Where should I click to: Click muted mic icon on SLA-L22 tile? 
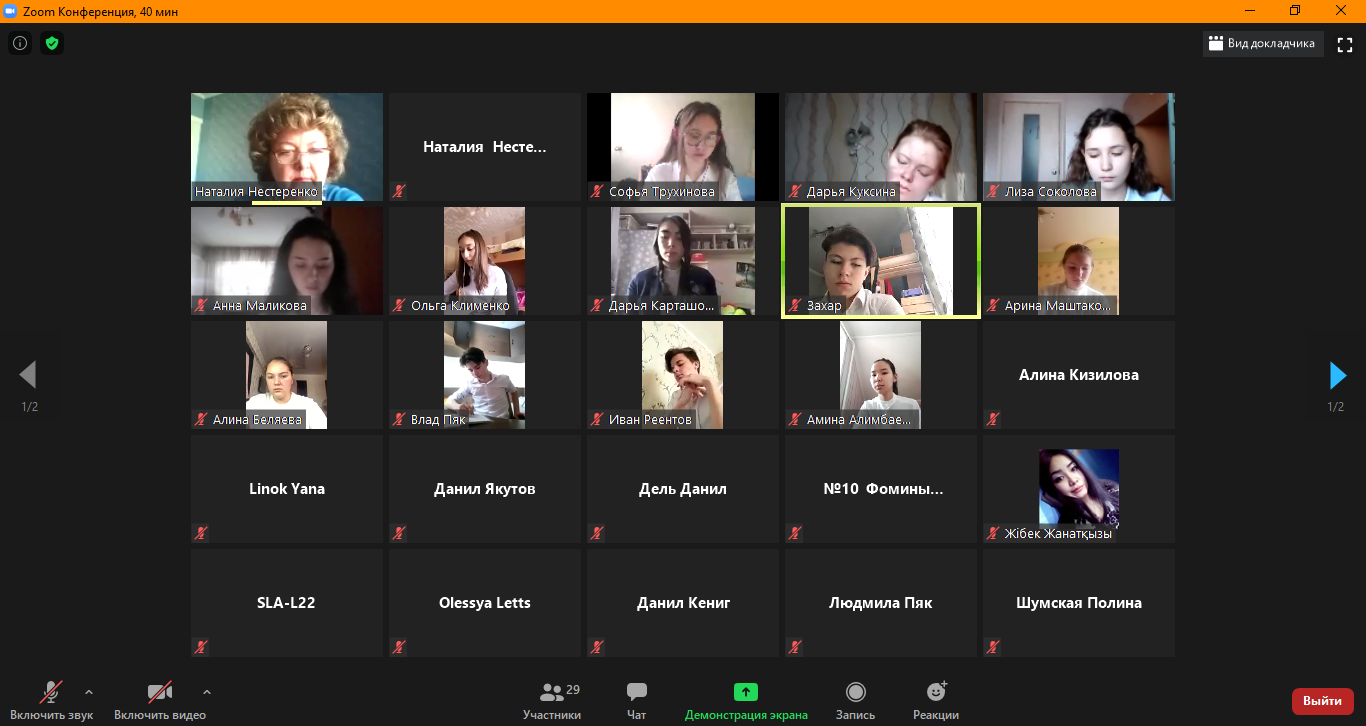click(202, 648)
